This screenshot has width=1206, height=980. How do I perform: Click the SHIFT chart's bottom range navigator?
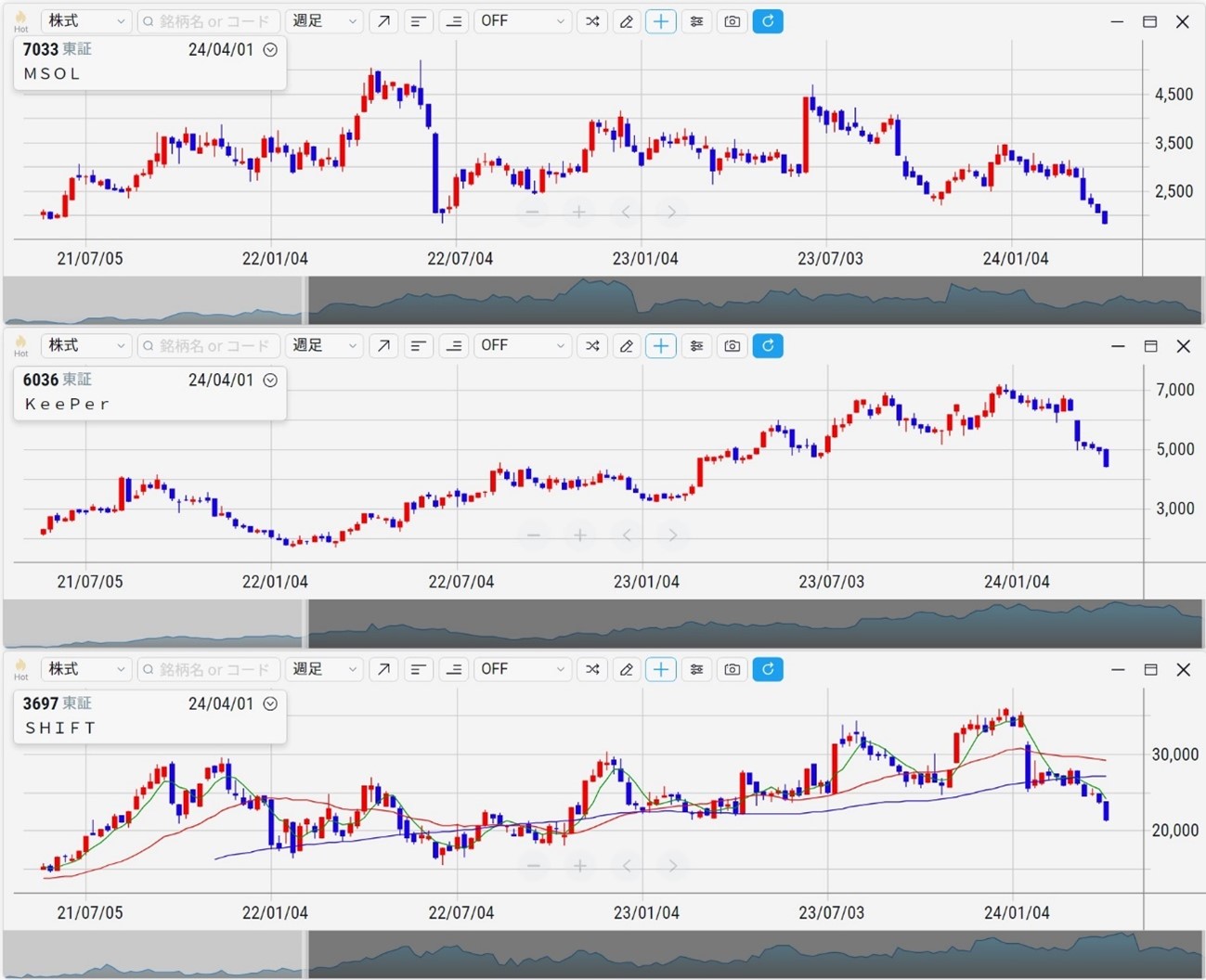(754, 954)
